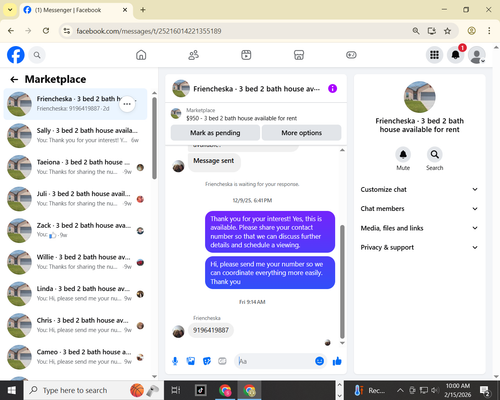Bookmark this page star icon

pos(447,31)
